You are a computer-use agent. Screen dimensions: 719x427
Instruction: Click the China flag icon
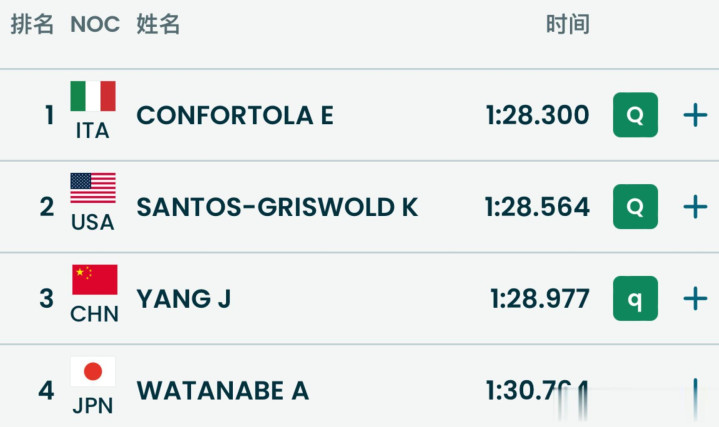pyautogui.click(x=94, y=280)
